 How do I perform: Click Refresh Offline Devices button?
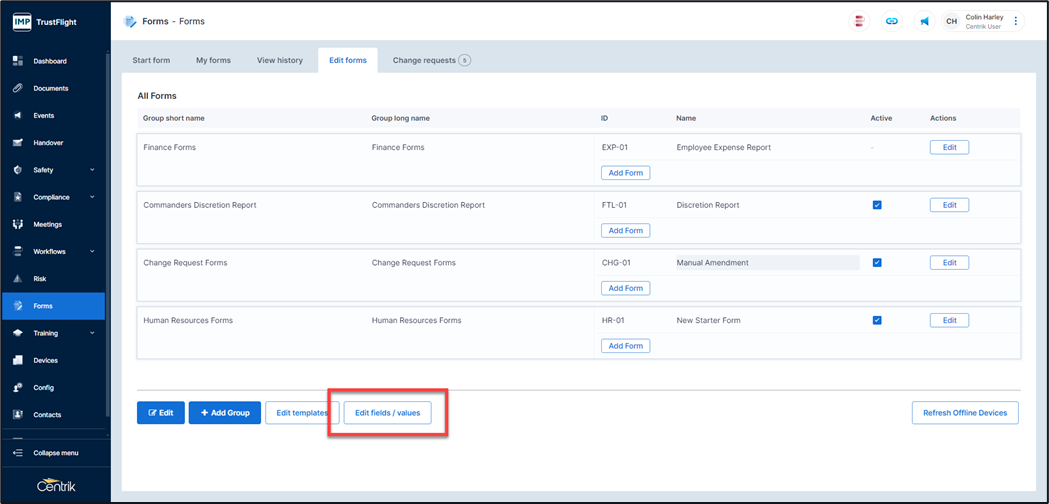pos(965,413)
